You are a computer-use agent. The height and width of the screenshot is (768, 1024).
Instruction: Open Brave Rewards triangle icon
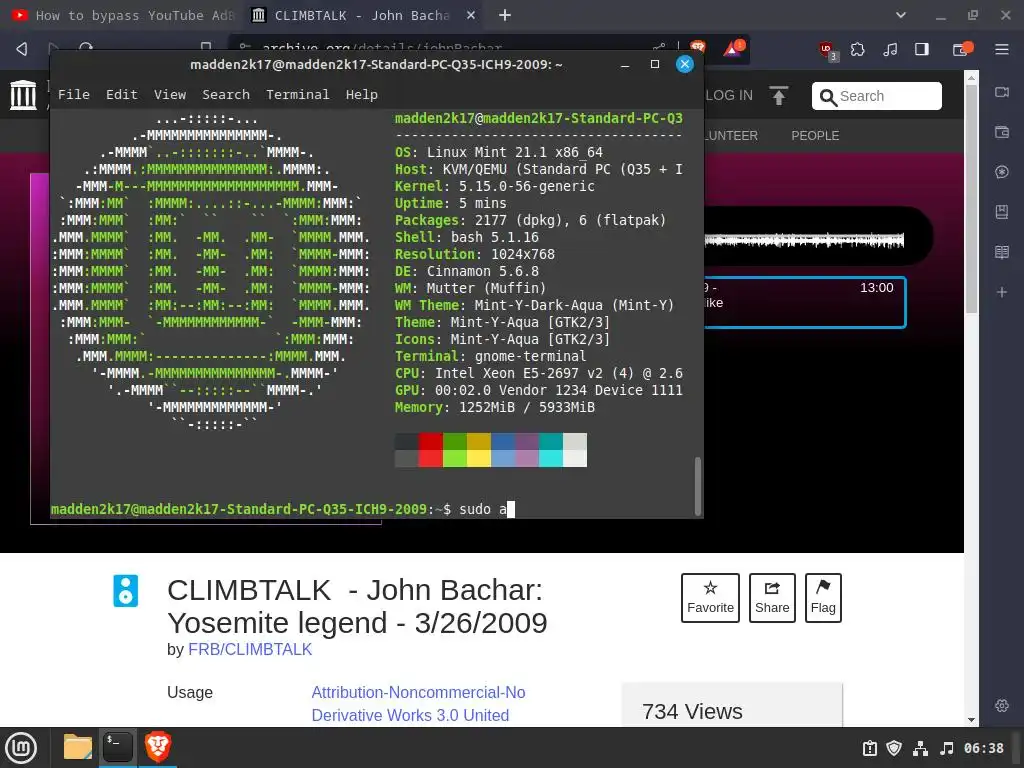pyautogui.click(x=733, y=49)
